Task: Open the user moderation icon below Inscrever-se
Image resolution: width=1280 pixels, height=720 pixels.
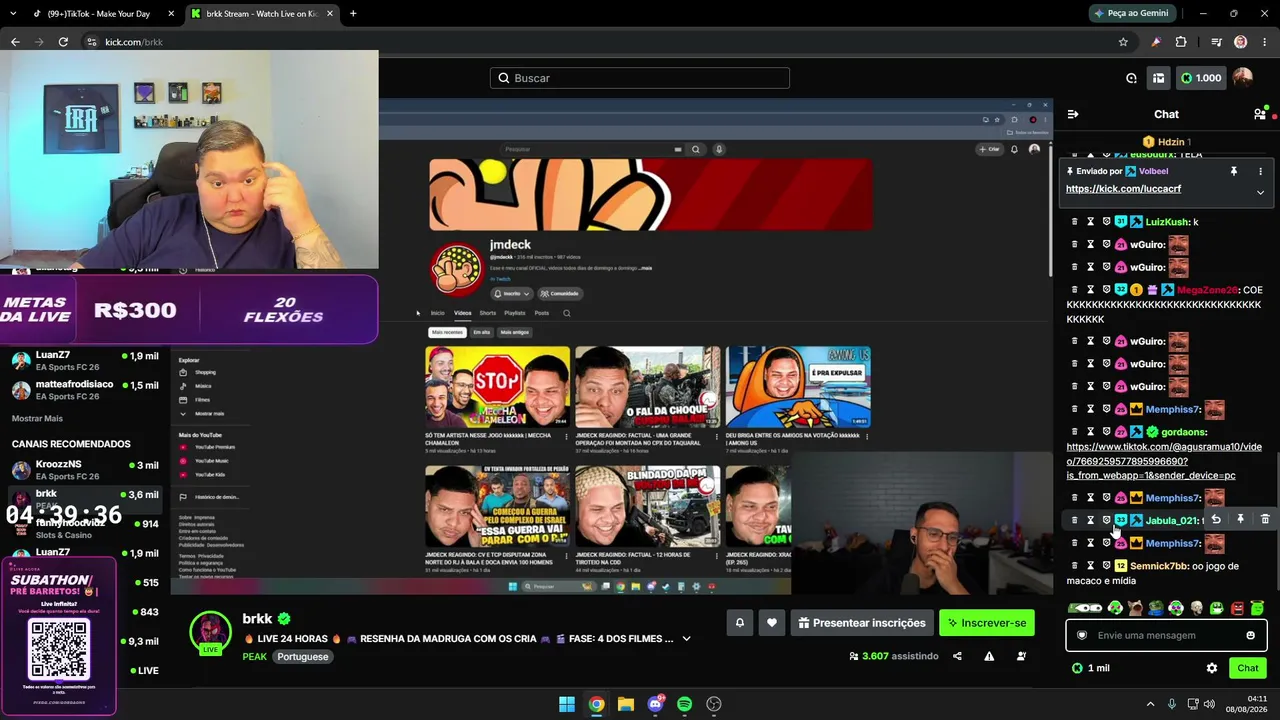Action: [x=1021, y=656]
